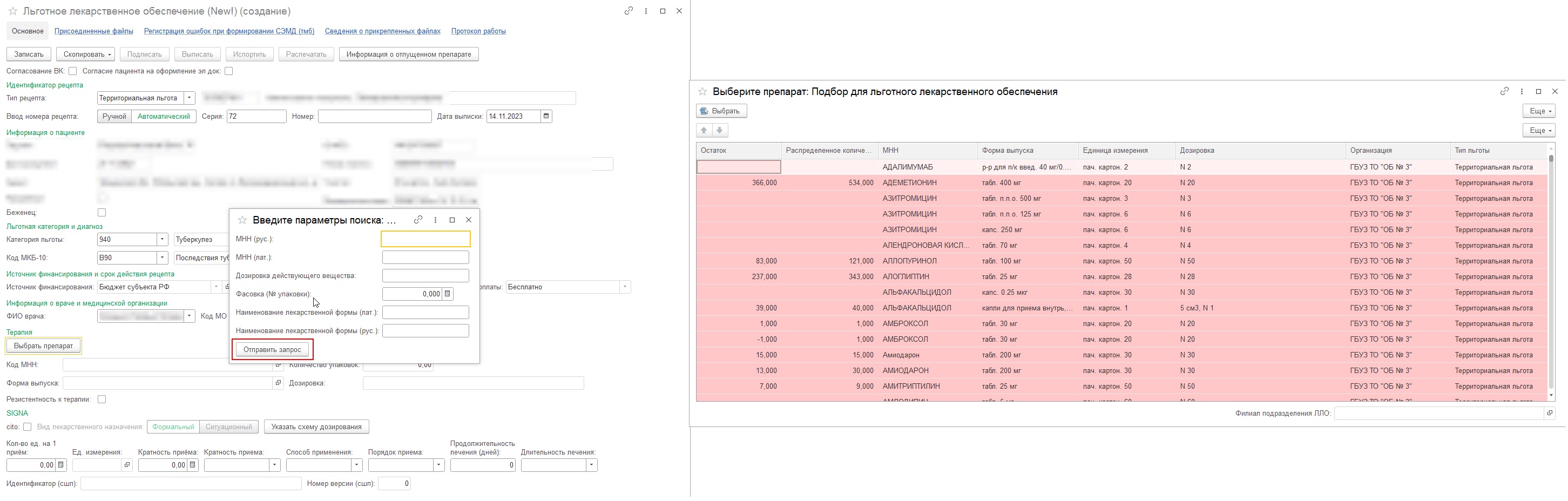Open three-dot menu in search dialog
Screen dimensions: 1568x501
(435, 220)
